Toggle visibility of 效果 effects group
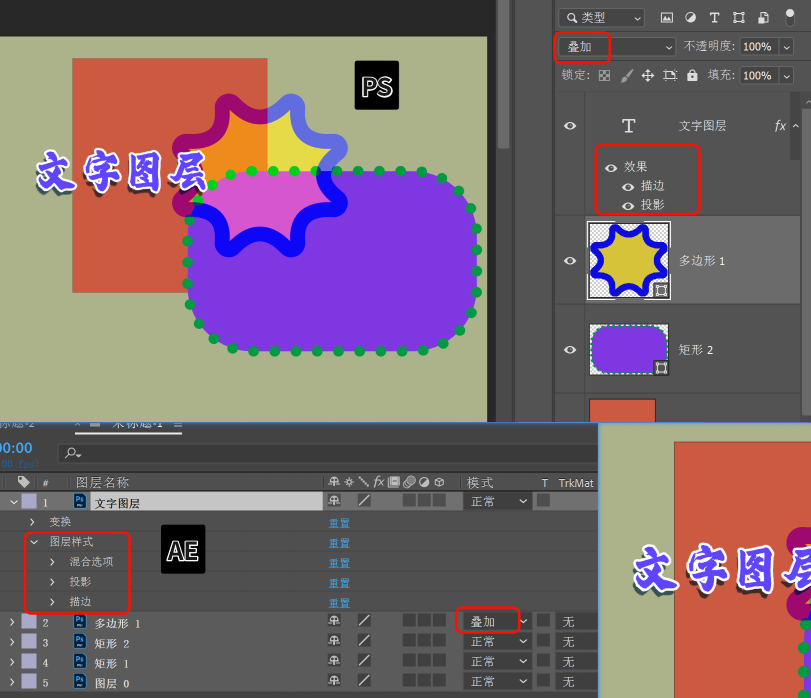Viewport: 811px width, 698px height. [x=611, y=168]
